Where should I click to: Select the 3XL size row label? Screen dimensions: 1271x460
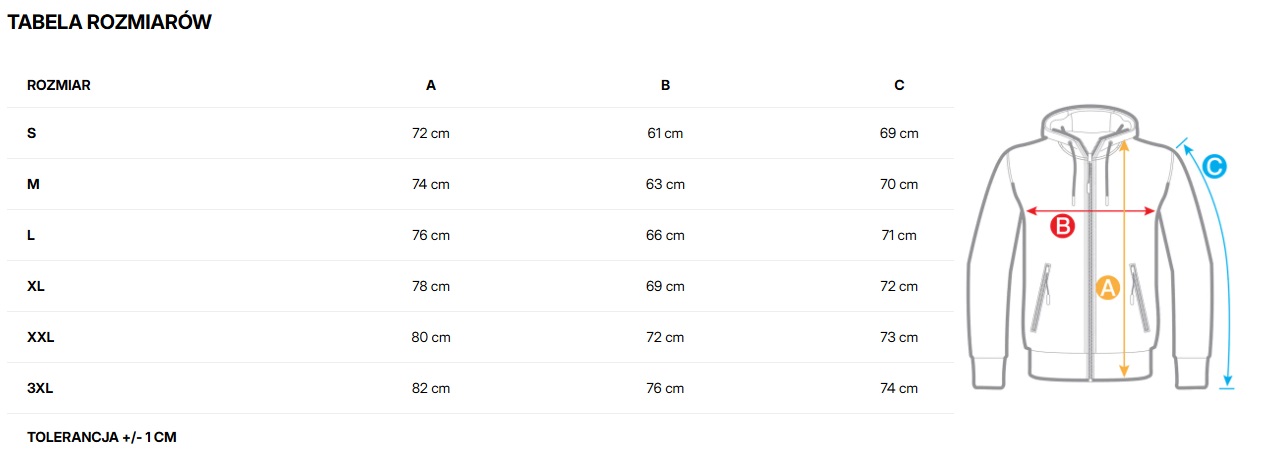(x=40, y=388)
